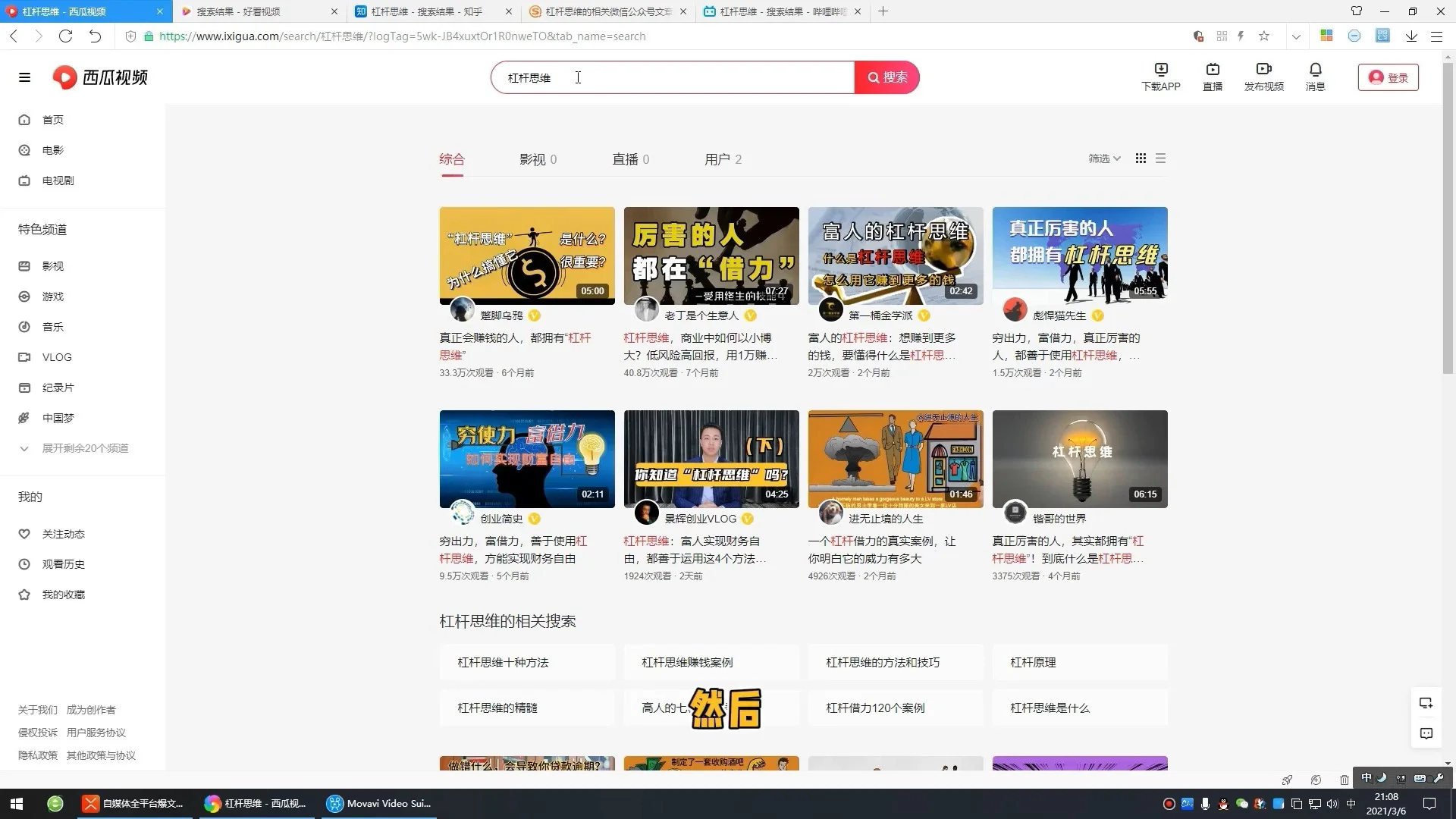Play the 02:11 穷使力富借力 video

pyautogui.click(x=527, y=459)
